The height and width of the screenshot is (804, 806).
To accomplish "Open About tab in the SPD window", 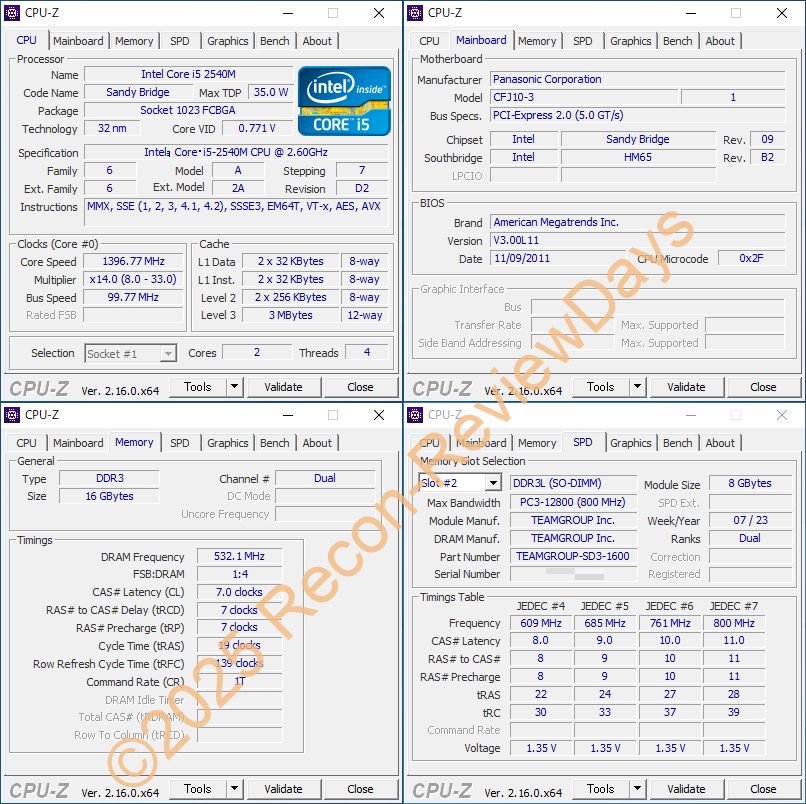I will coord(720,443).
